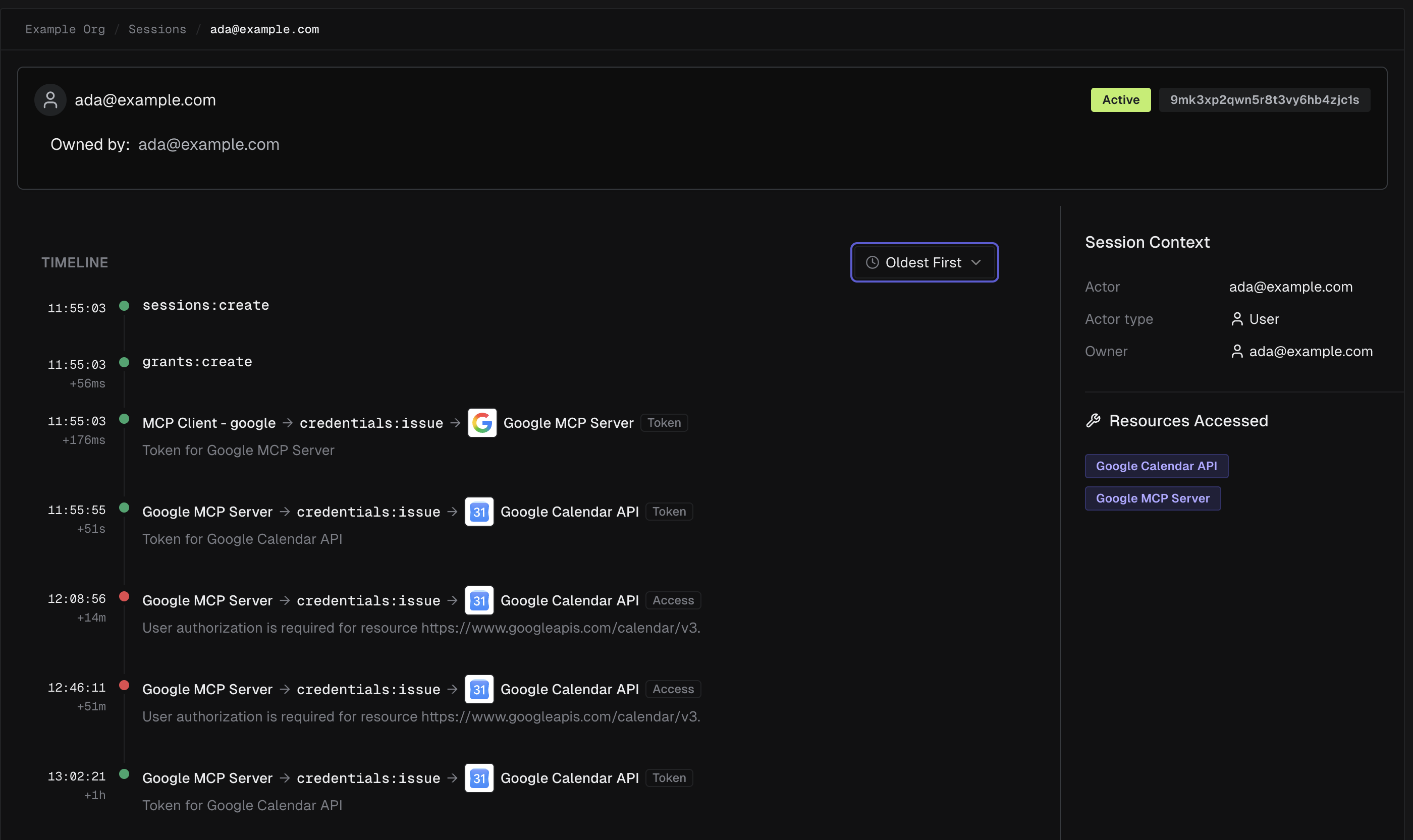Click the wrench icon beside Resources Accessed
This screenshot has height=840, width=1413.
pos(1093,421)
